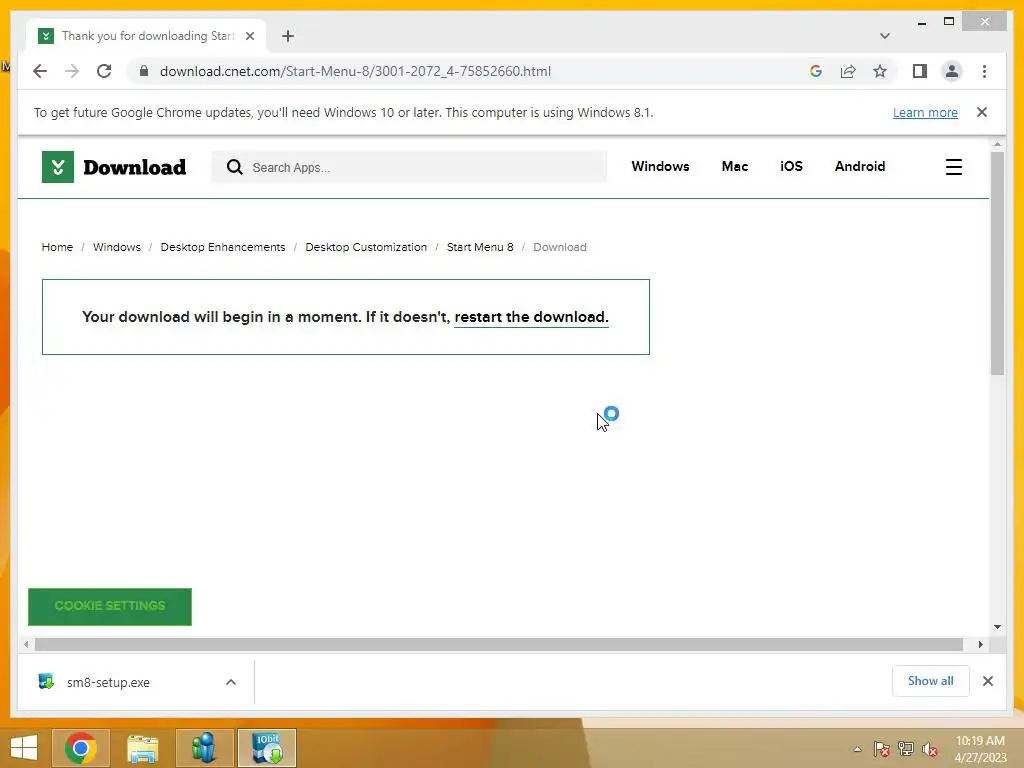Expand the tab search chevron
Screen dimensions: 1024x768
point(884,36)
